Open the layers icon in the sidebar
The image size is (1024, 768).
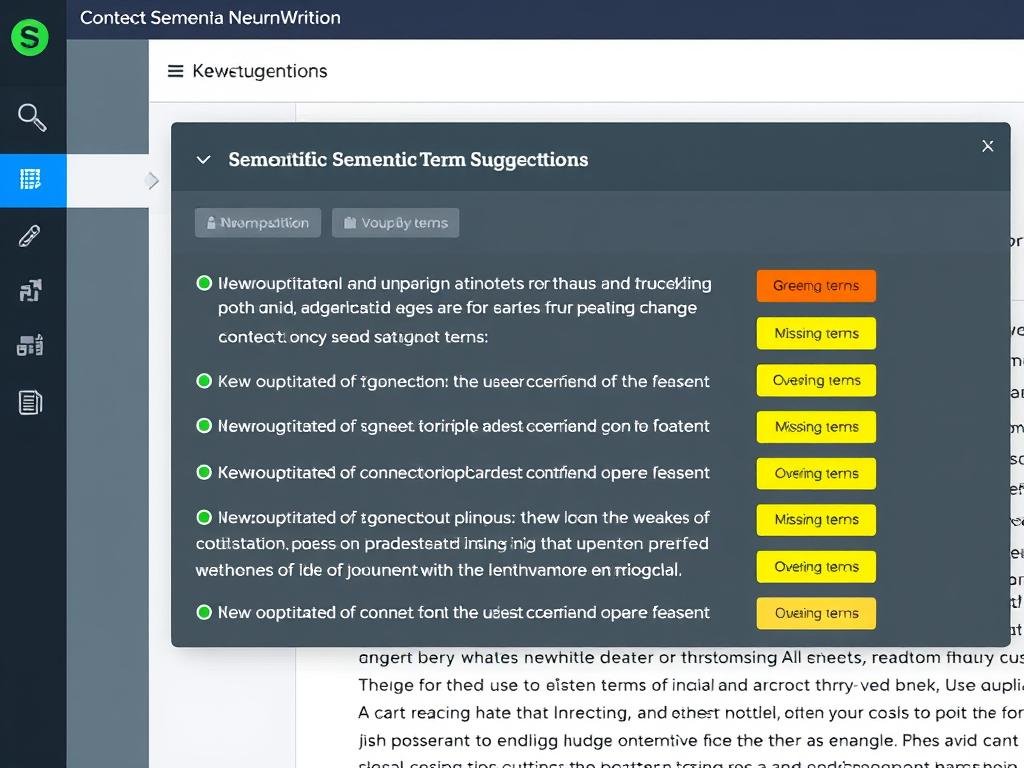(x=33, y=290)
